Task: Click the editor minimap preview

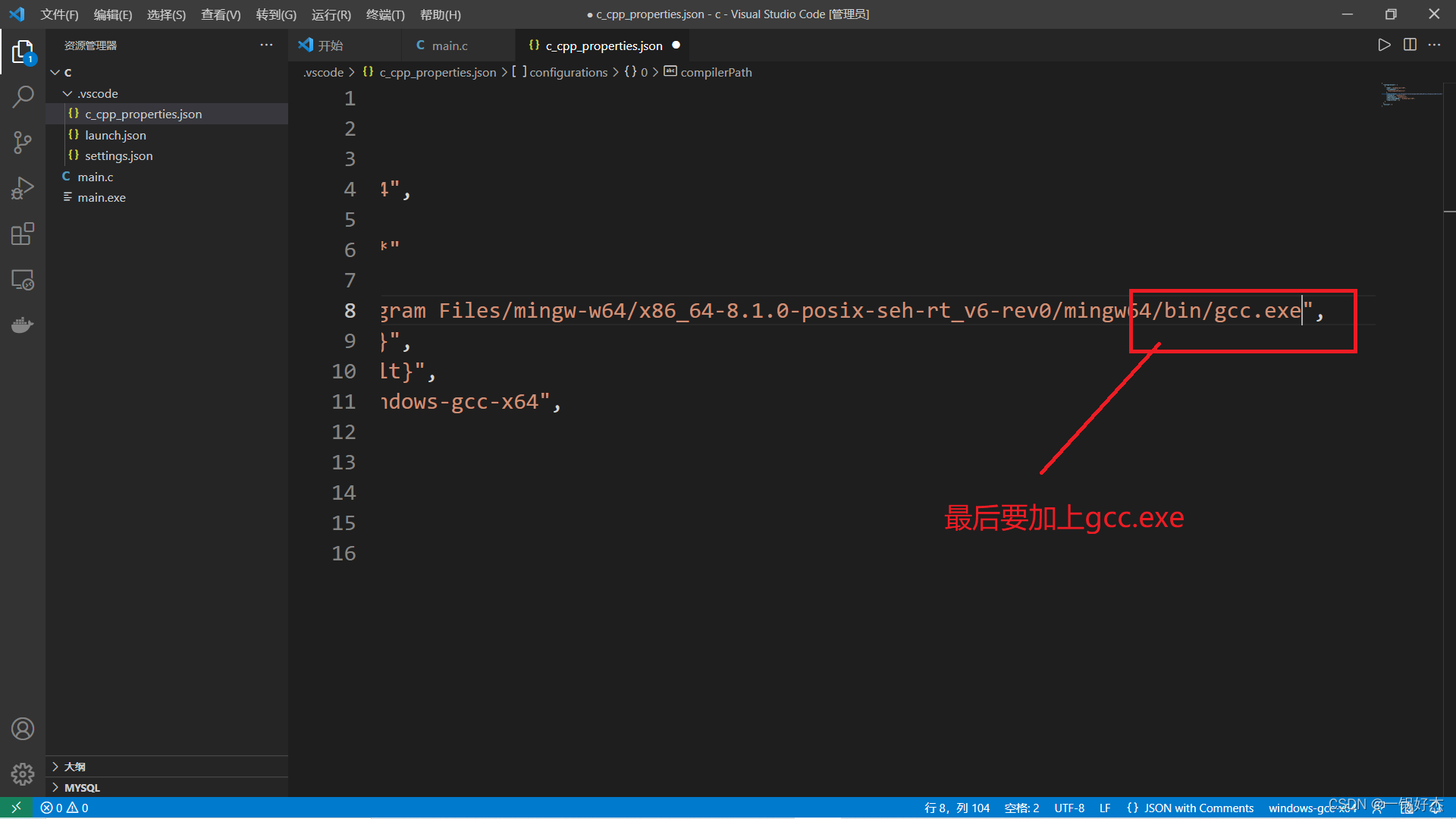Action: [x=1410, y=95]
